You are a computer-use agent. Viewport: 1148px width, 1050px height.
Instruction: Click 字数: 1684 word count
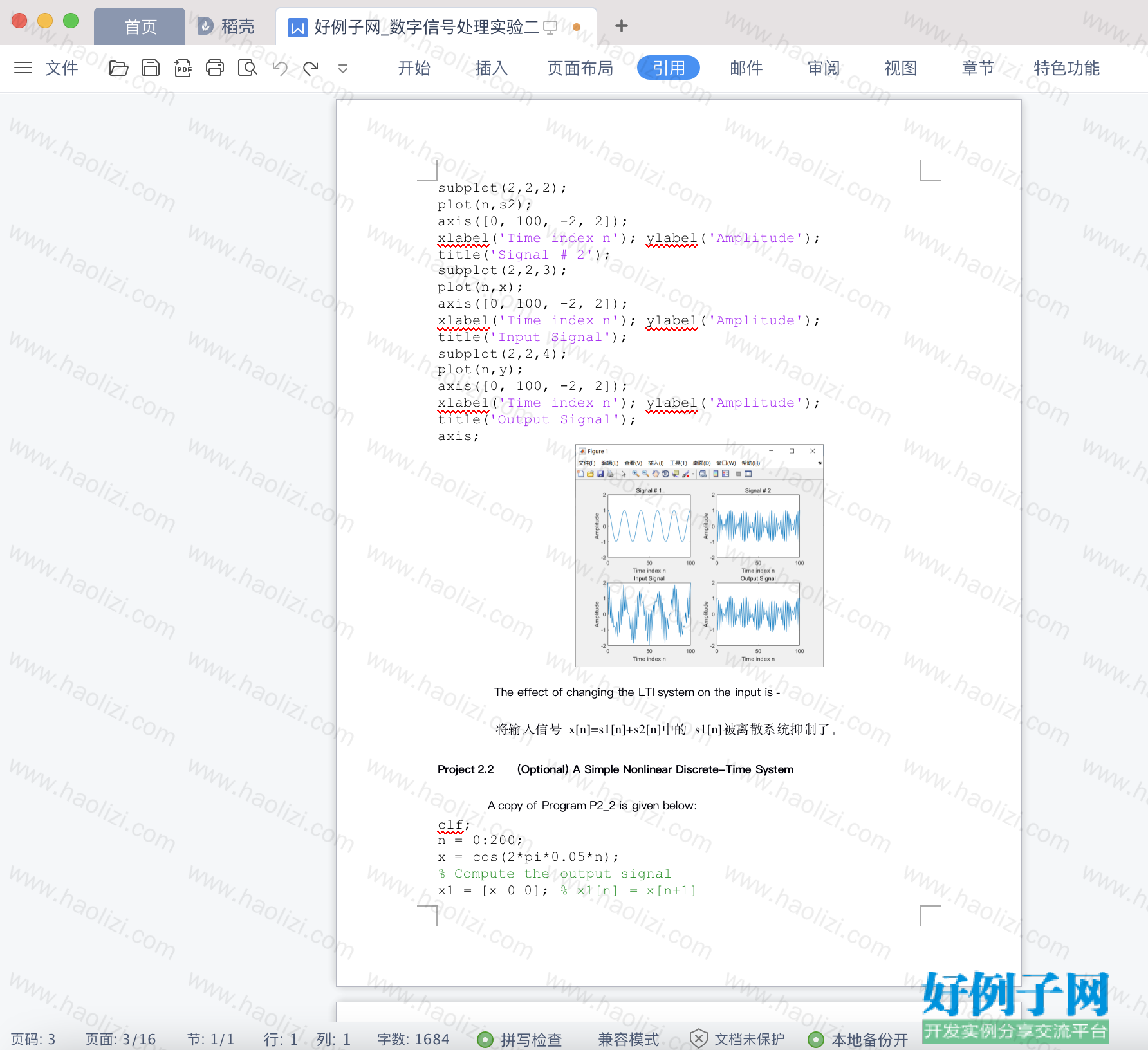tap(413, 1039)
